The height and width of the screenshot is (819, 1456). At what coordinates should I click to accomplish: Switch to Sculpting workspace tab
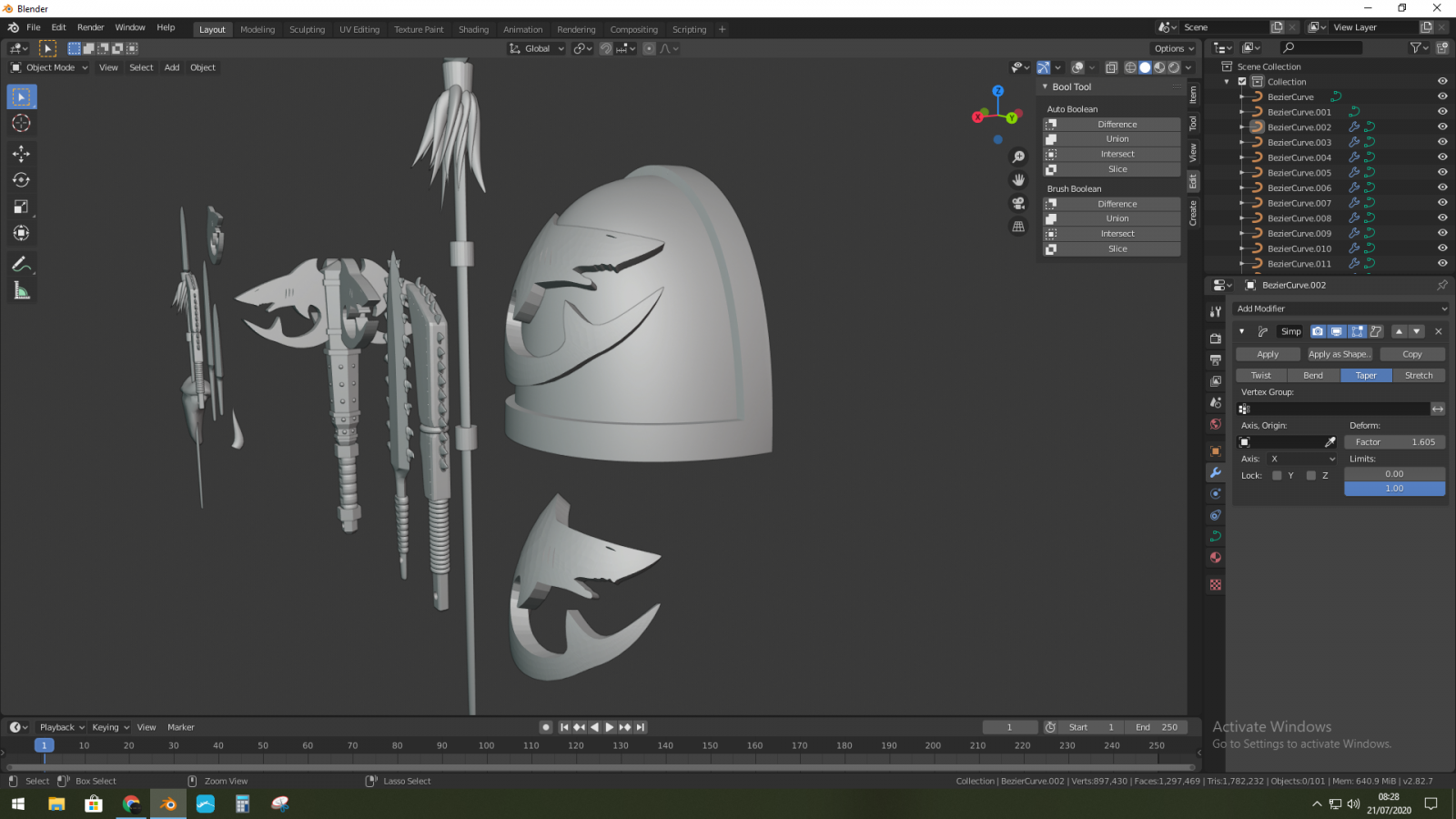[x=307, y=29]
